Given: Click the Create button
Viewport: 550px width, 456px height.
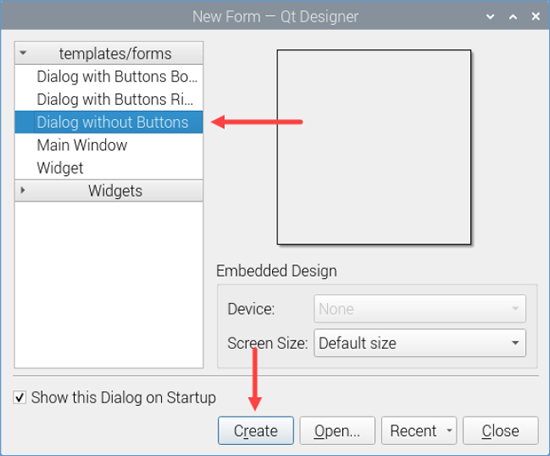Looking at the screenshot, I should [x=256, y=431].
